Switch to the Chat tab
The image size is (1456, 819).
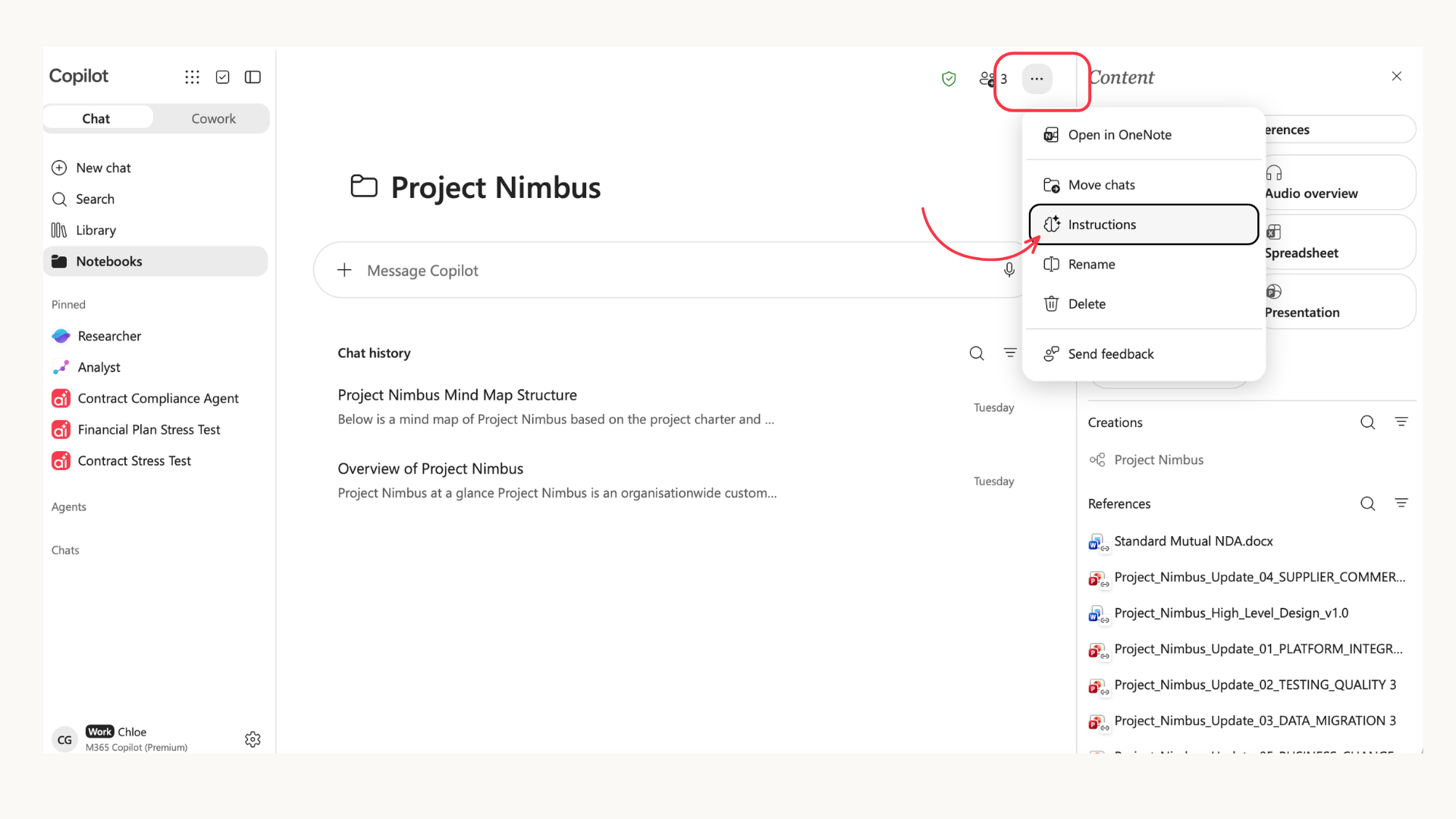click(96, 118)
